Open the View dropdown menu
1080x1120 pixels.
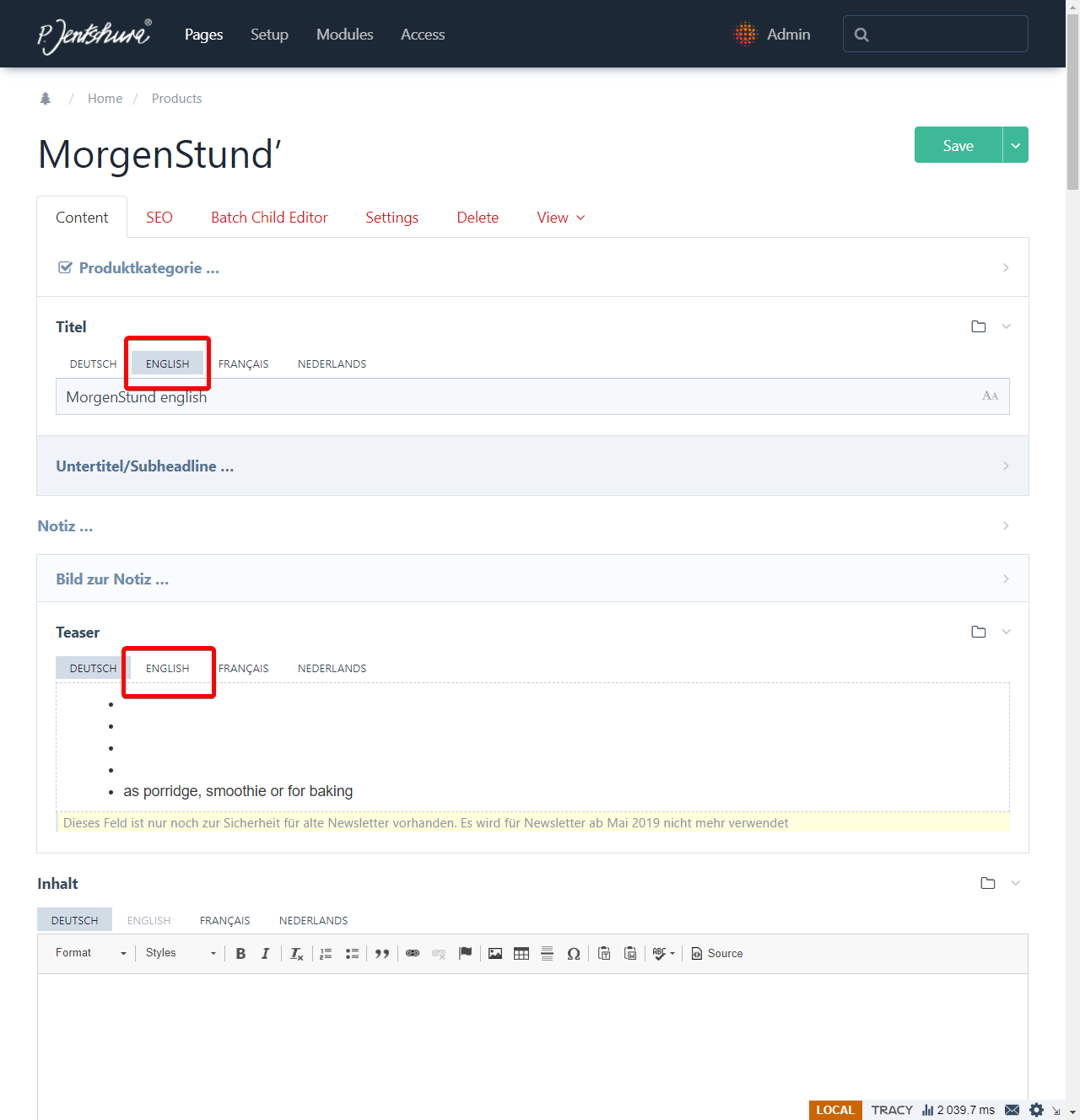pyautogui.click(x=561, y=218)
